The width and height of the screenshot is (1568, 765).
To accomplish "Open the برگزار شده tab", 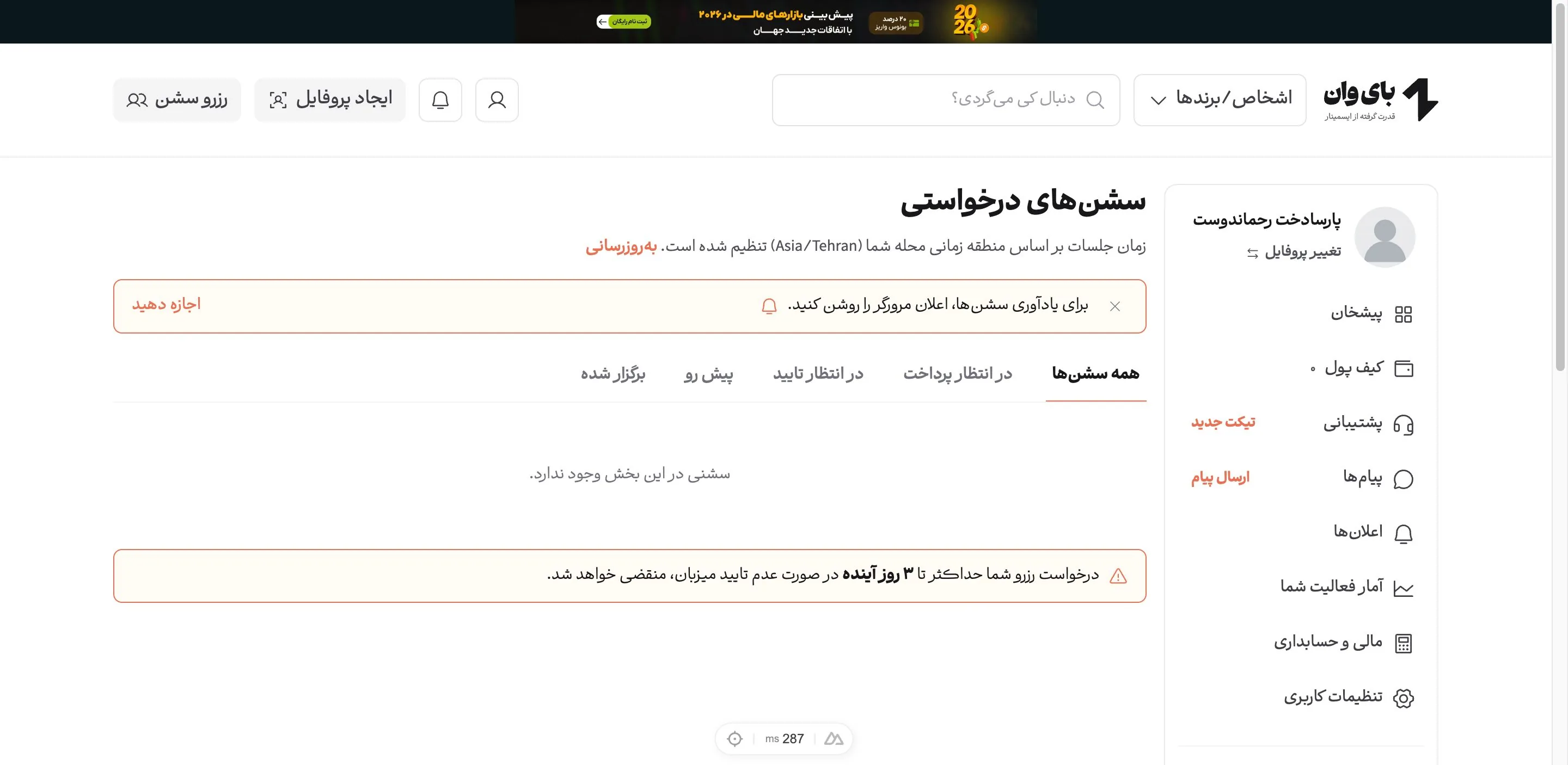I will tap(612, 373).
